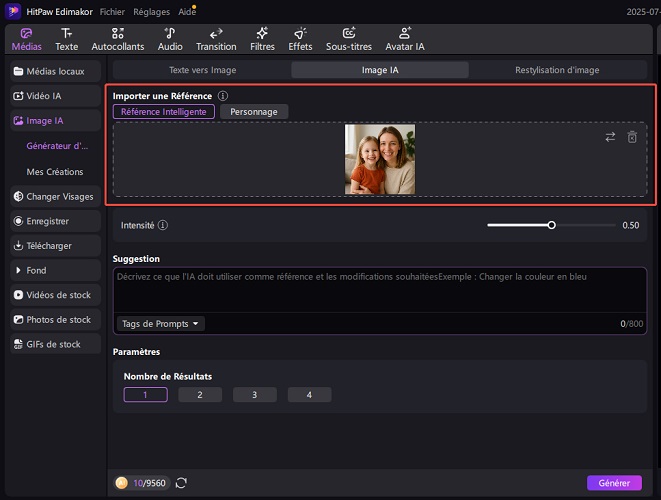The image size is (661, 500).
Task: Click the Intensité info icon
Action: pyautogui.click(x=163, y=225)
